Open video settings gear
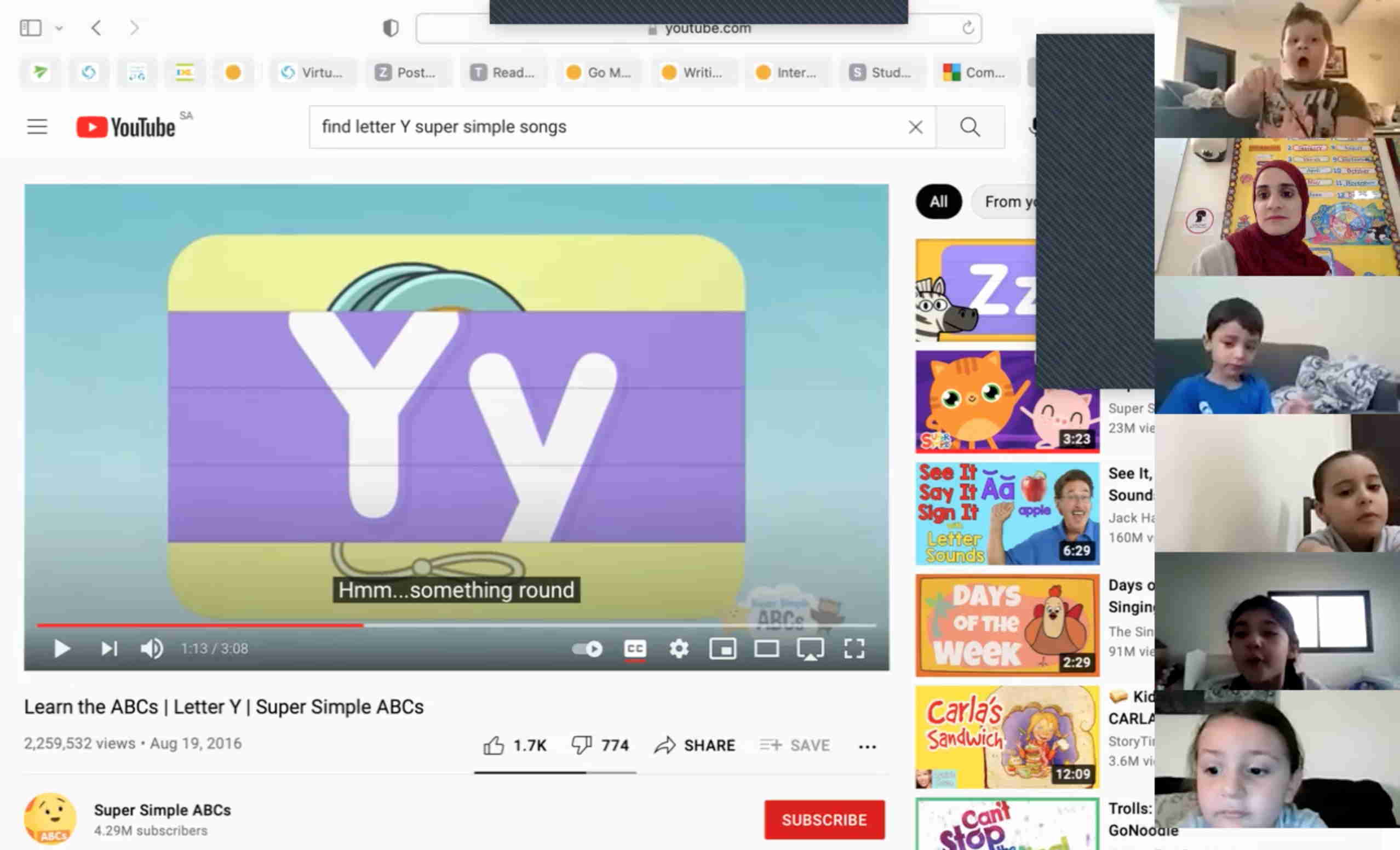This screenshot has height=850, width=1400. tap(679, 648)
